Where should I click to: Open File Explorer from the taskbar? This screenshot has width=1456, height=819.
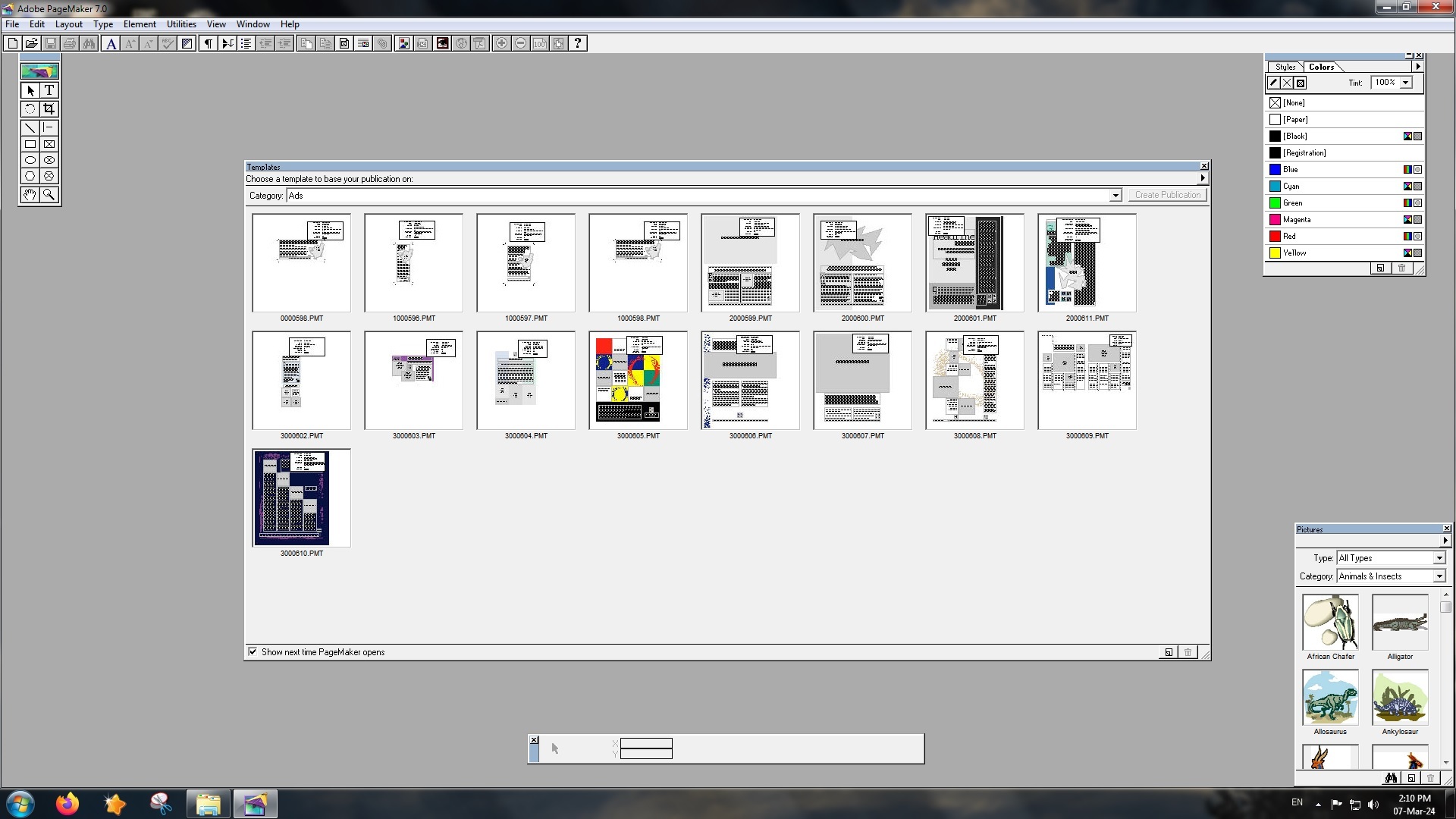tap(208, 804)
